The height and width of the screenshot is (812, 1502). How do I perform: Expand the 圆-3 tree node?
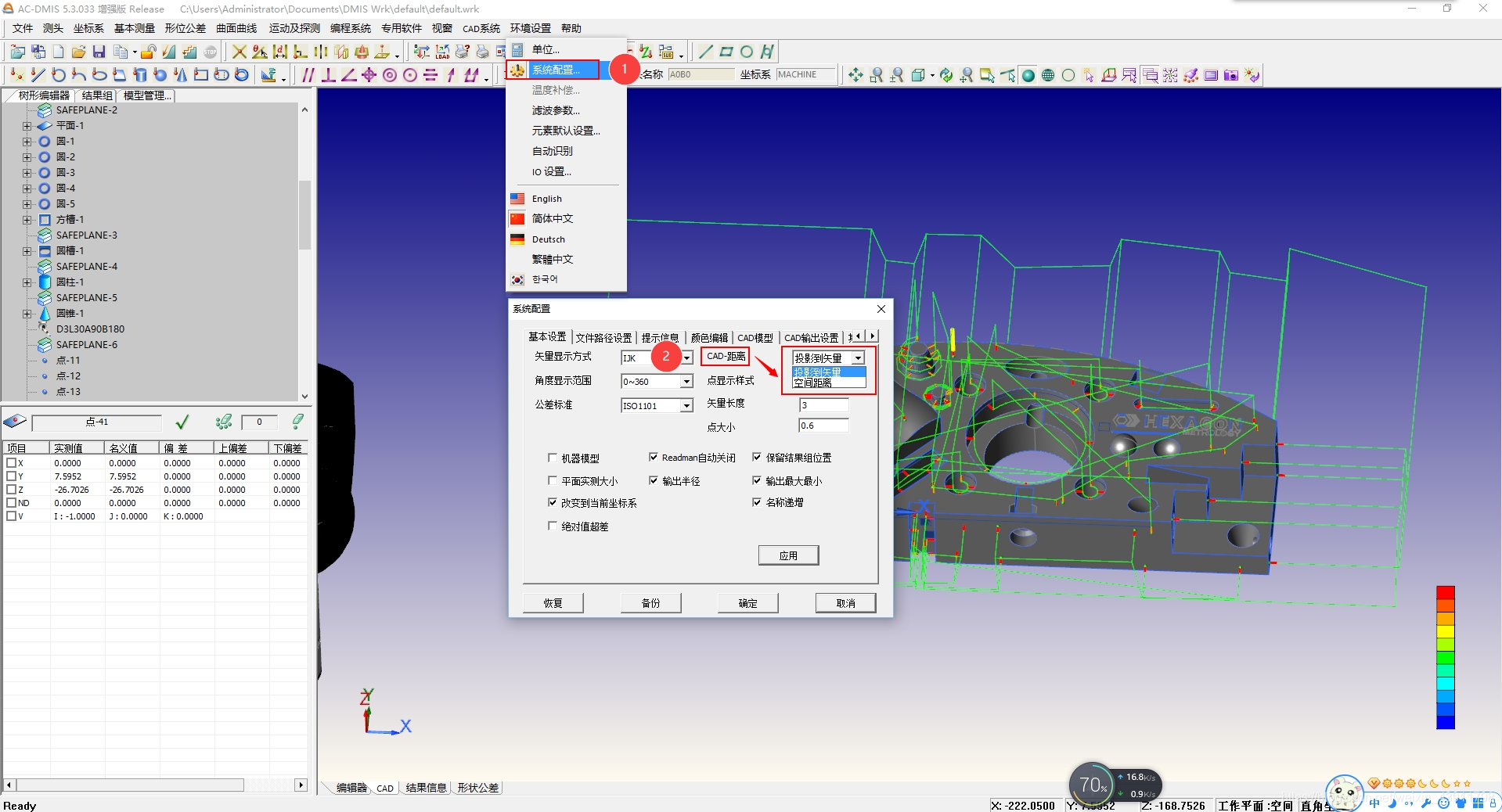click(27, 173)
